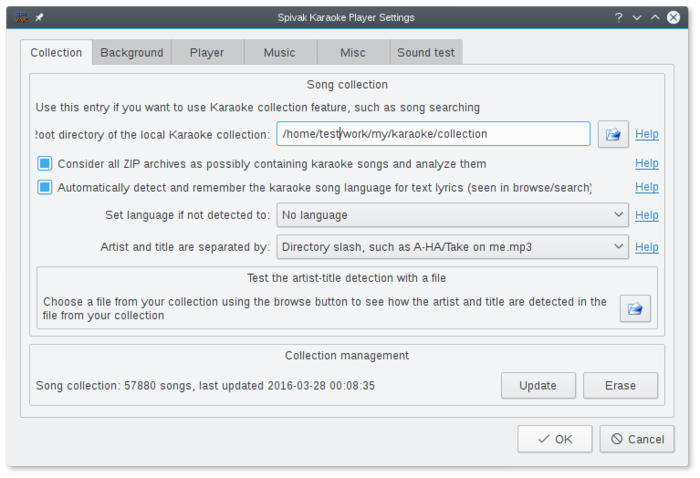Click the application icon in the title bar

click(20, 17)
